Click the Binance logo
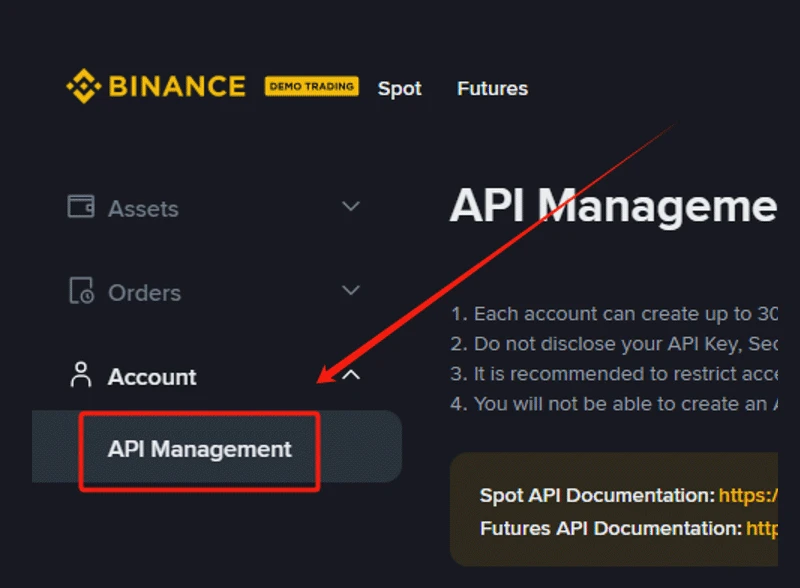This screenshot has height=588, width=800. [156, 86]
